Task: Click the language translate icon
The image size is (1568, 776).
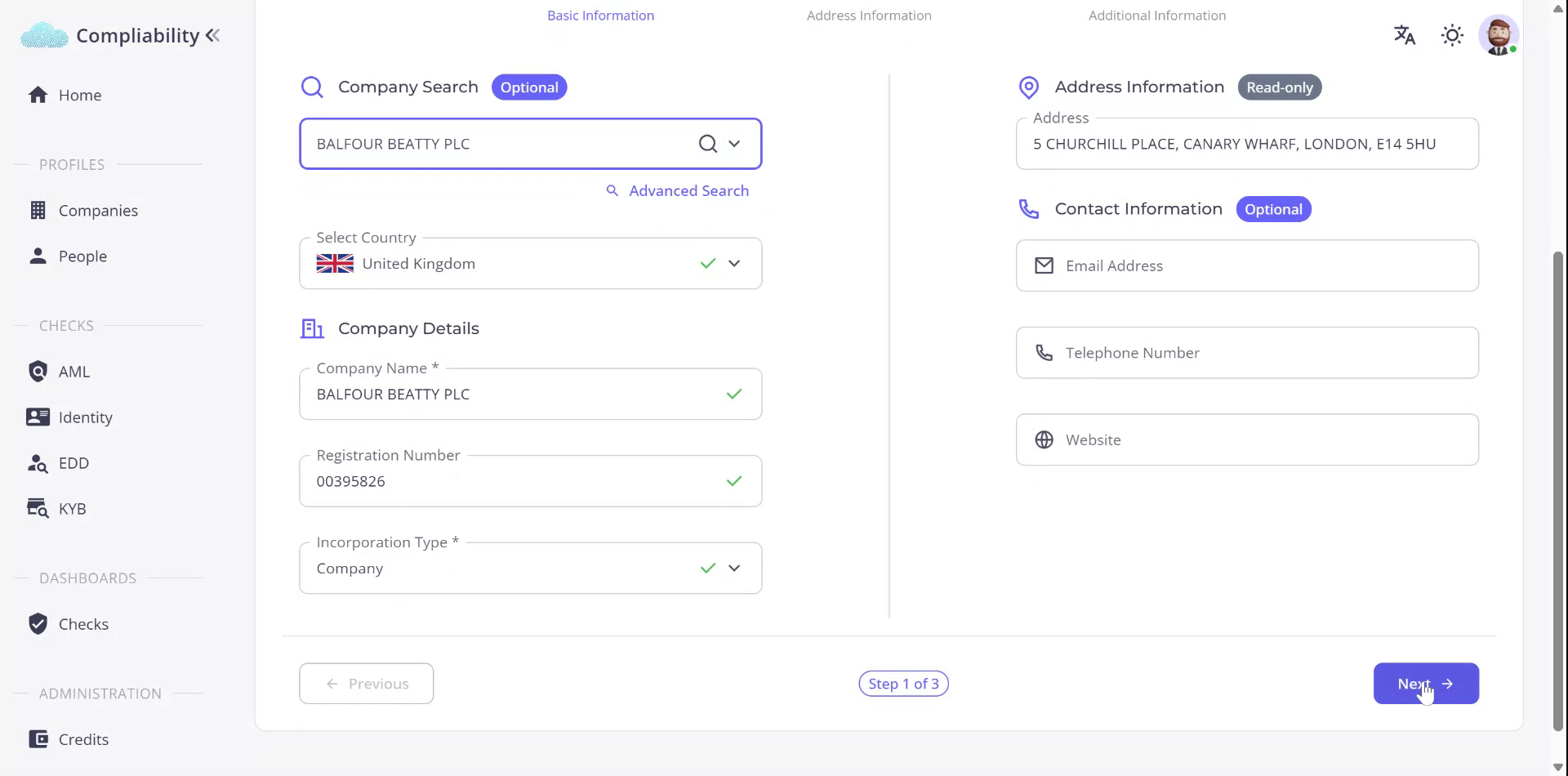Action: tap(1404, 35)
